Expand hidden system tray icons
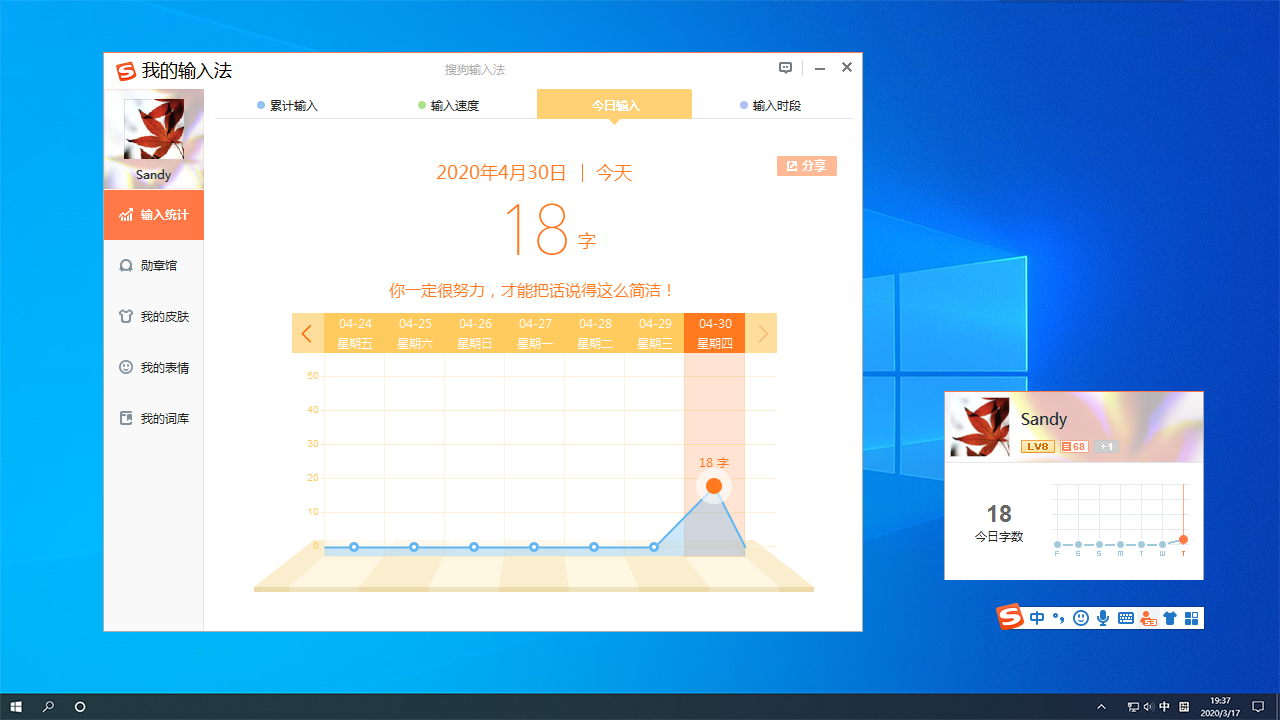1280x720 pixels. click(1102, 707)
